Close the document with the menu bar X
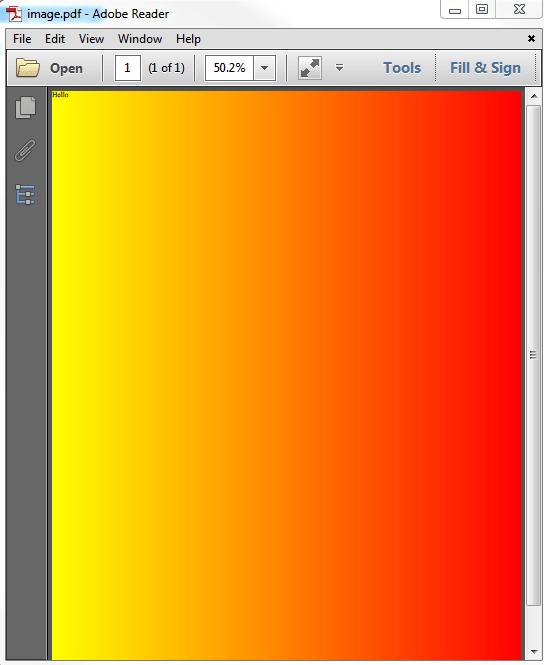The width and height of the screenshot is (544, 665). [531, 39]
